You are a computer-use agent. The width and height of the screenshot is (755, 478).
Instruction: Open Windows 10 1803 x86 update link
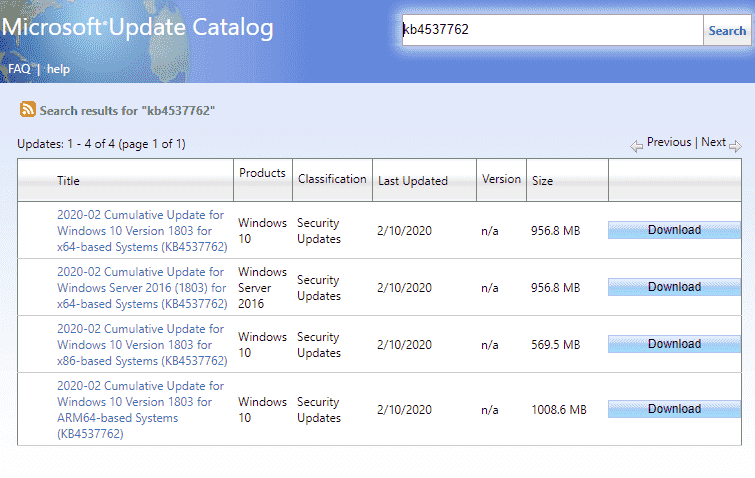click(x=141, y=344)
